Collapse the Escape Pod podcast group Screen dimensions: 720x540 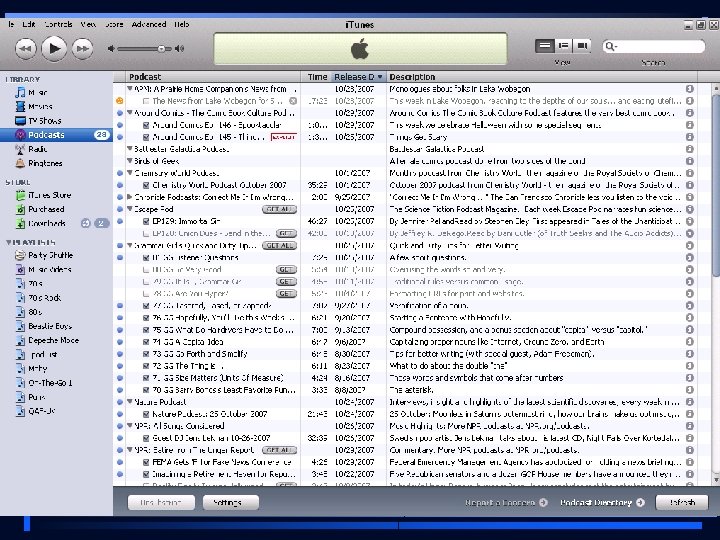point(128,209)
